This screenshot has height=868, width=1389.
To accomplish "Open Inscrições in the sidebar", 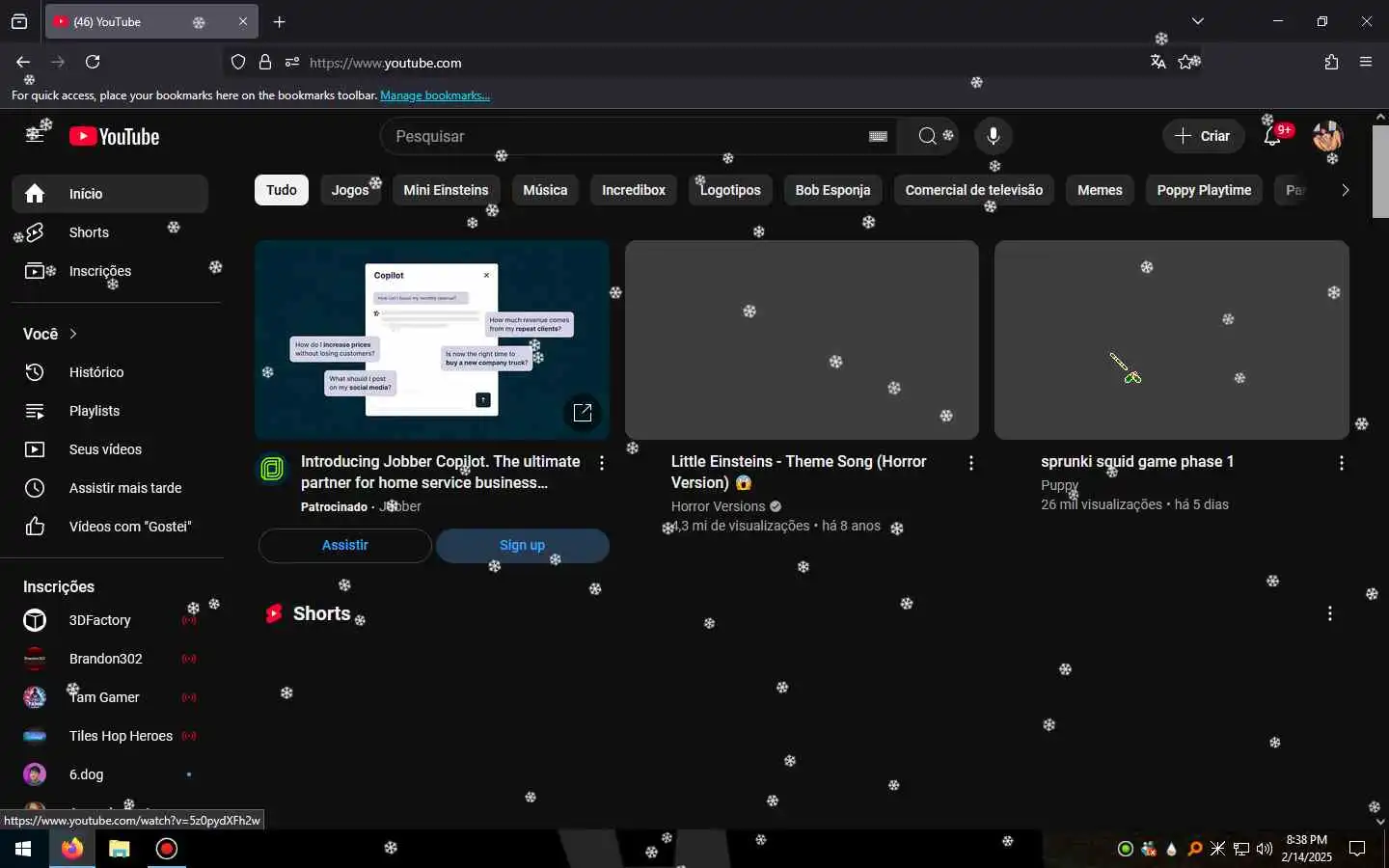I will tap(110, 271).
